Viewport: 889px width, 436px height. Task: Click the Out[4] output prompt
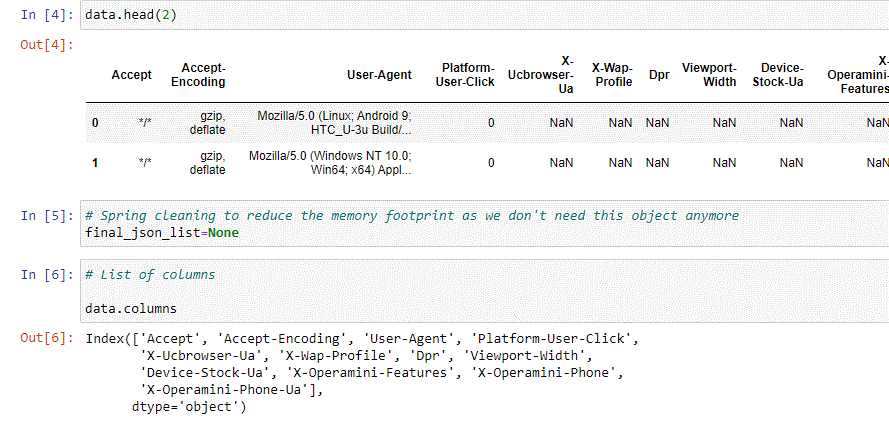click(x=47, y=45)
